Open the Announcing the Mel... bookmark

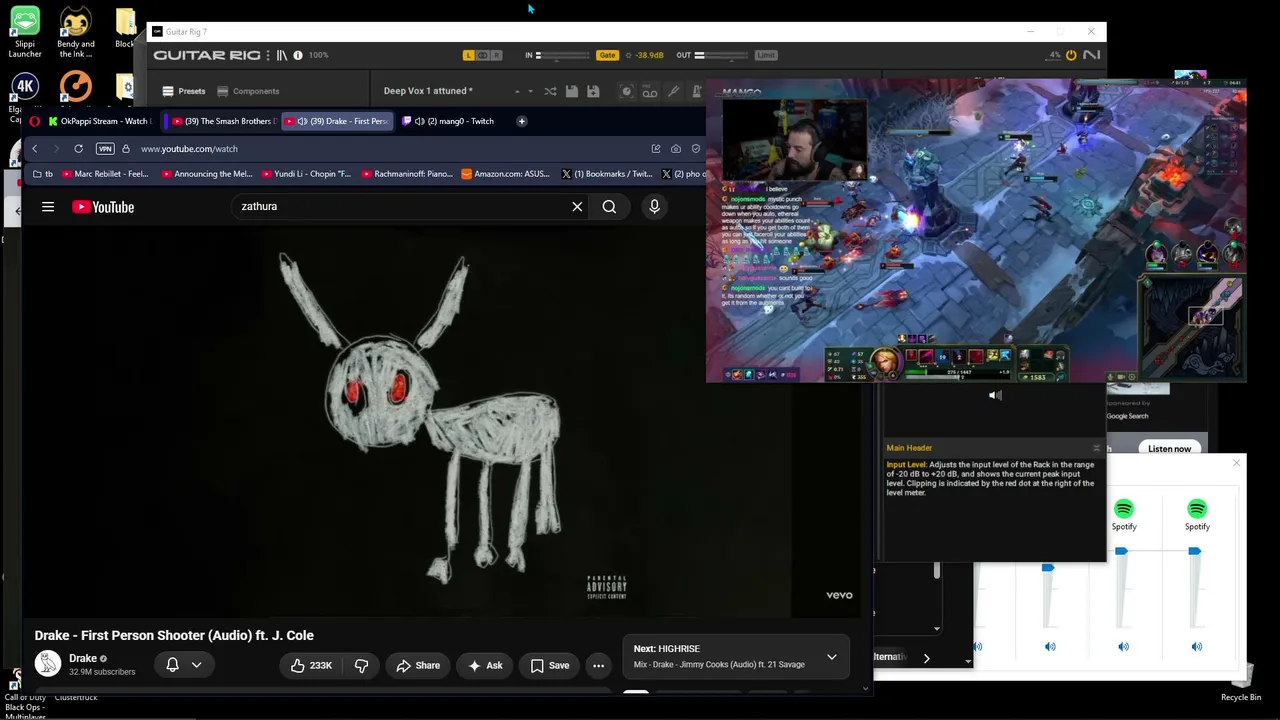coord(207,174)
